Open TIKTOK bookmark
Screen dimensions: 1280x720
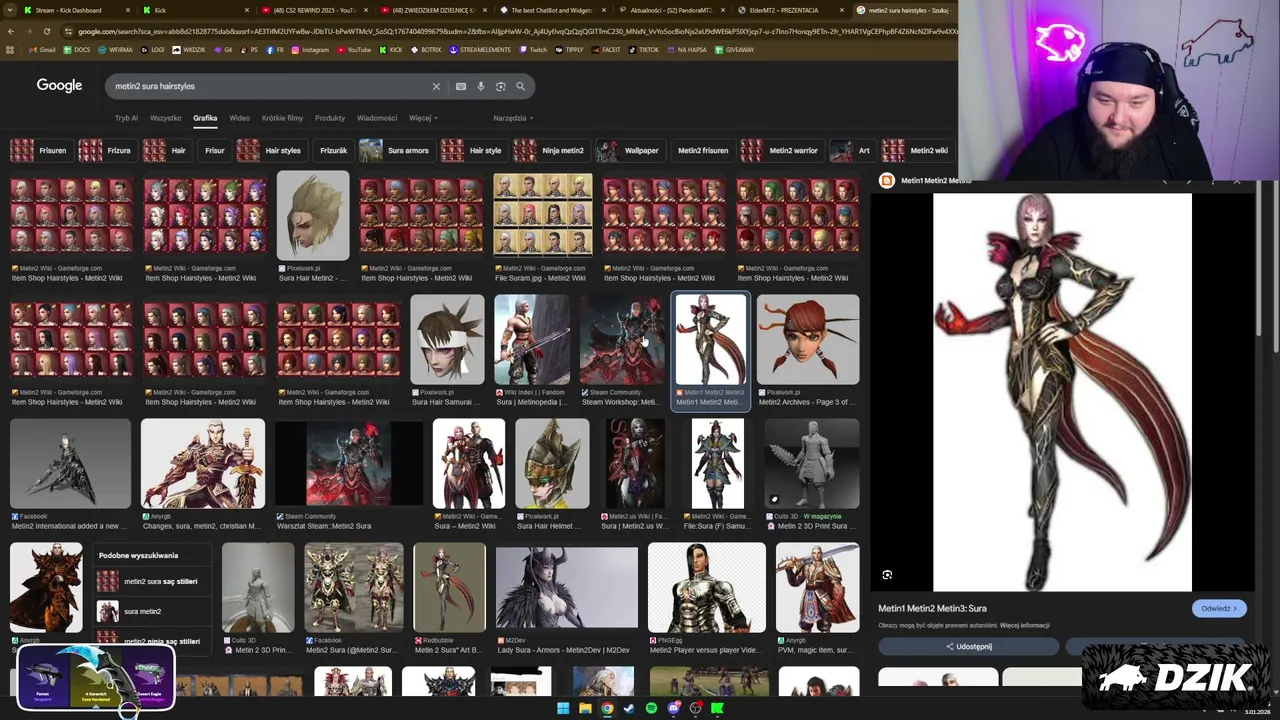pos(643,49)
